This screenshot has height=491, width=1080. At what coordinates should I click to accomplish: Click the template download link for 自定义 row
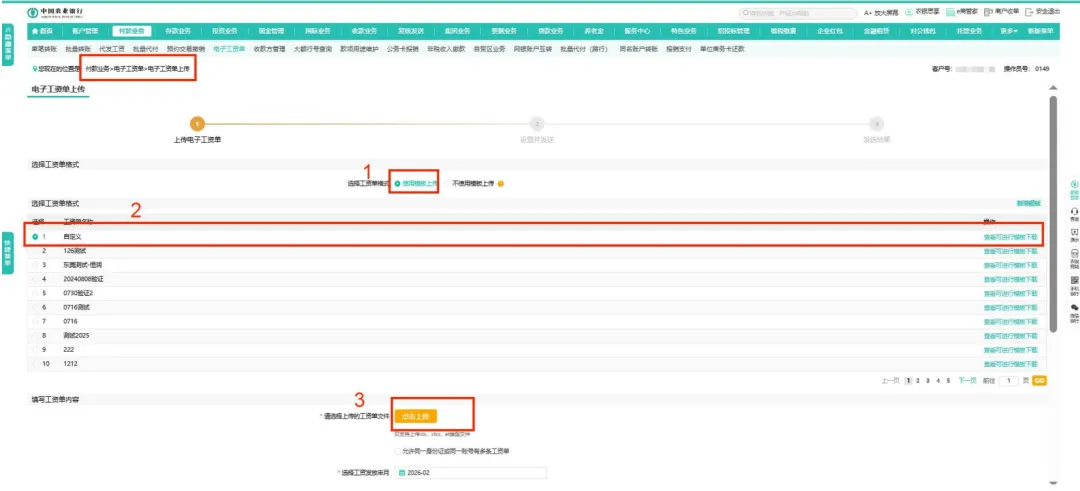(1010, 237)
